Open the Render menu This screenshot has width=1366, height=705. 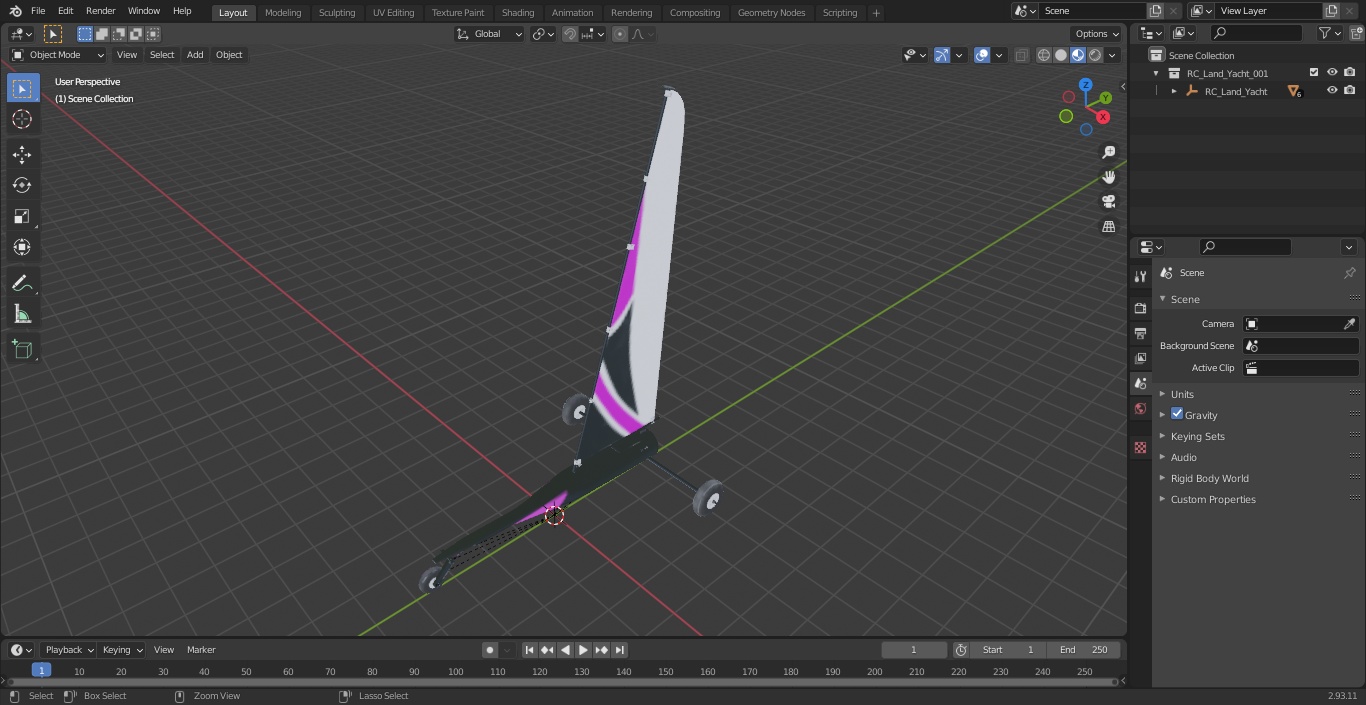[100, 11]
